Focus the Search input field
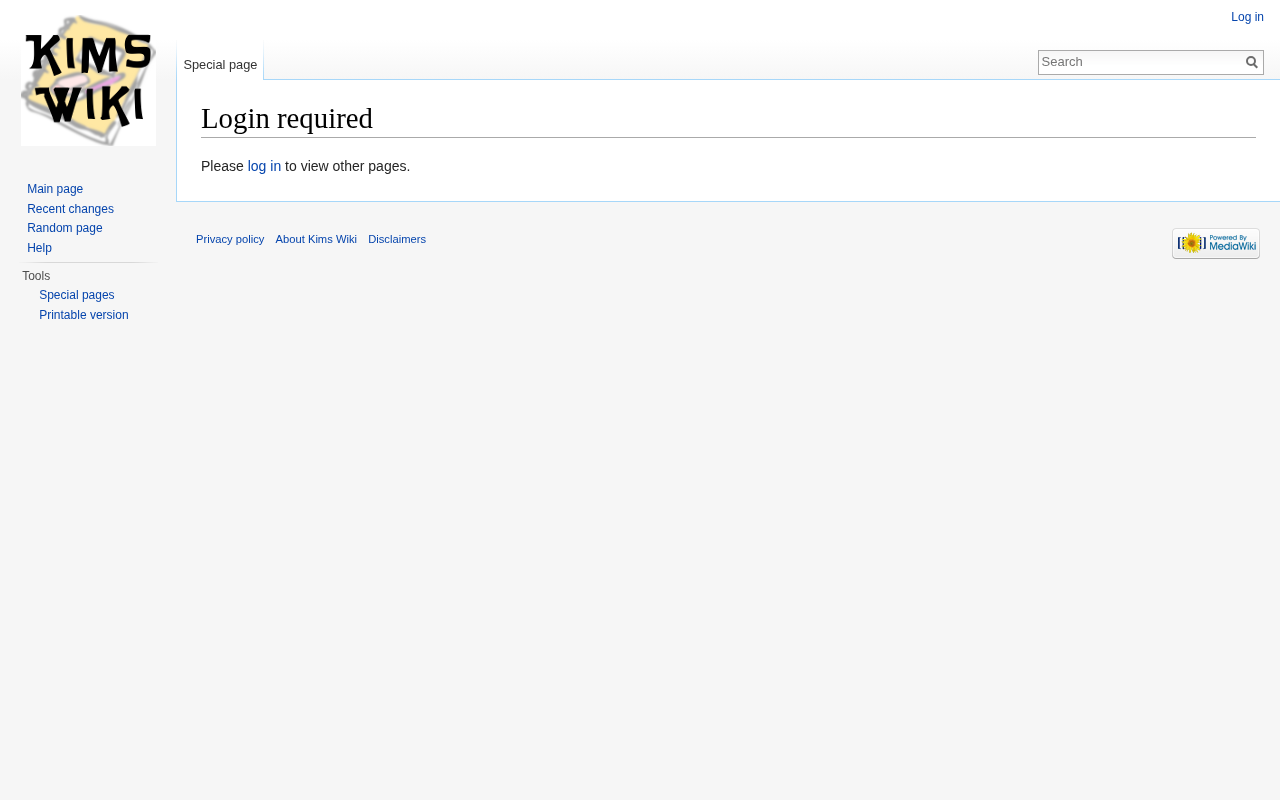Image resolution: width=1280 pixels, height=800 pixels. tap(1140, 62)
